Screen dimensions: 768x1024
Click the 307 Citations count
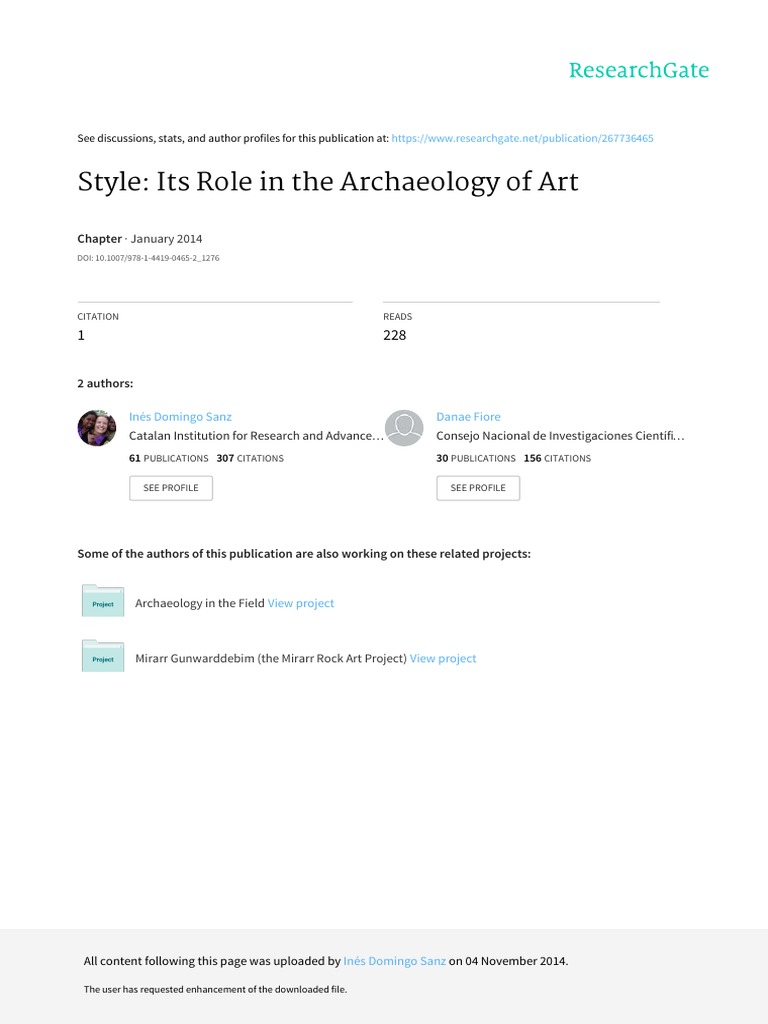[x=250, y=458]
